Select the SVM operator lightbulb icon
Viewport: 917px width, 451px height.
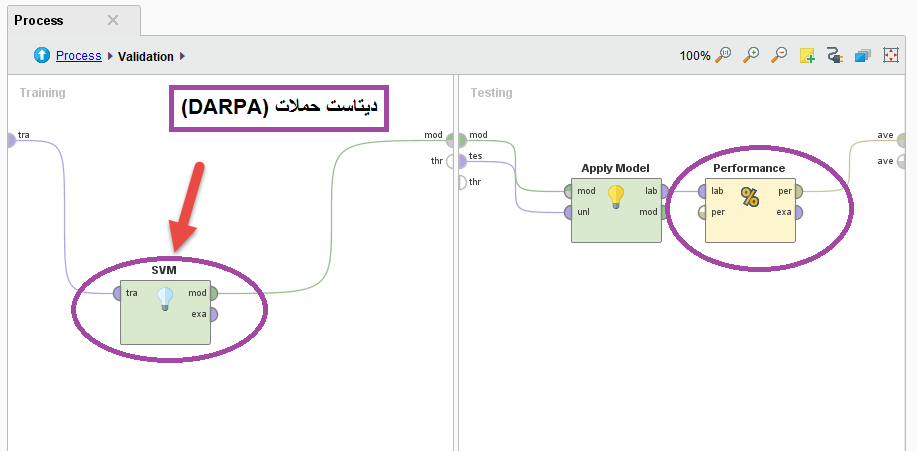165,299
